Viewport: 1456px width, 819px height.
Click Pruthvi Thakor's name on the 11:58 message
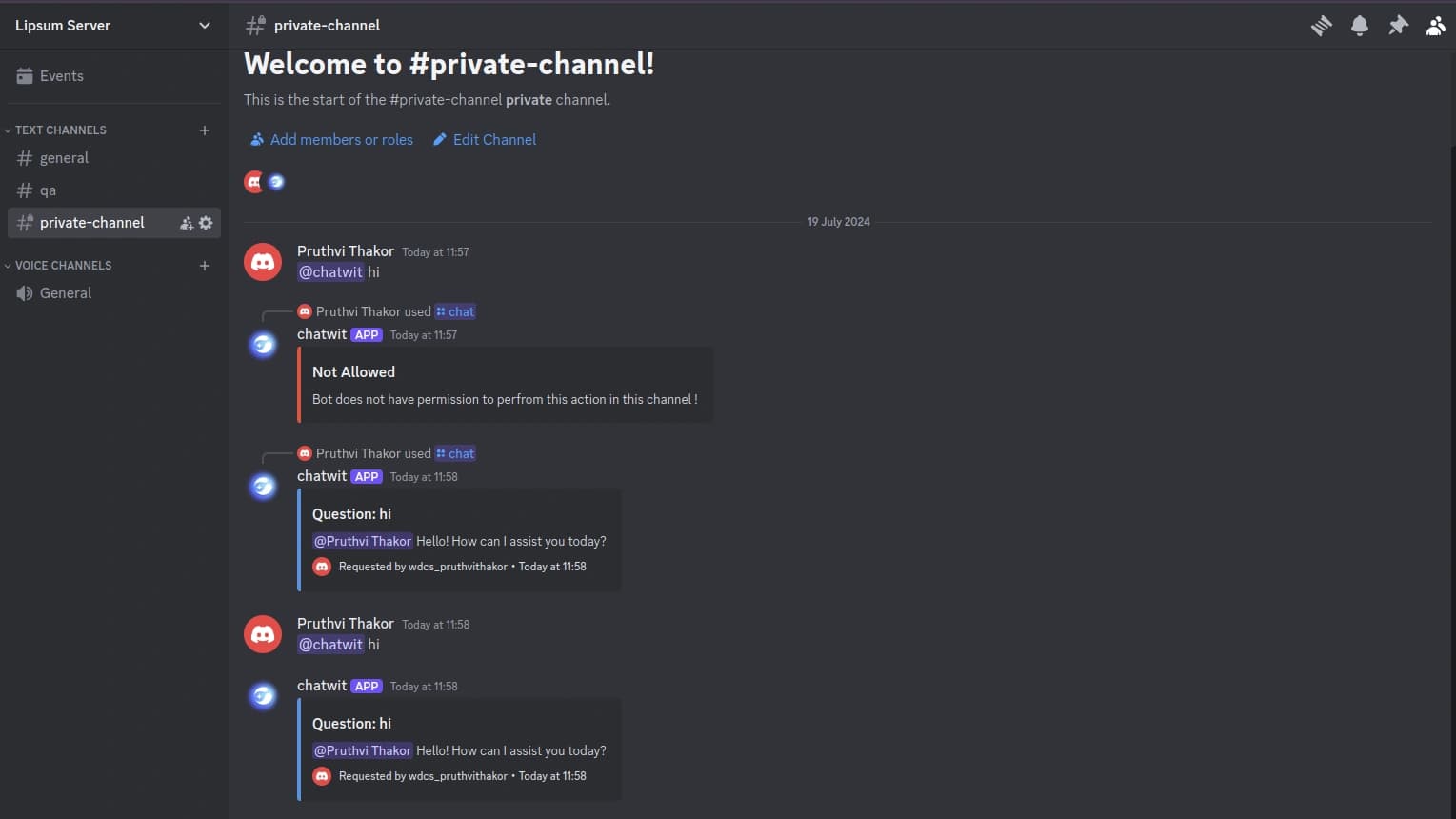[346, 624]
